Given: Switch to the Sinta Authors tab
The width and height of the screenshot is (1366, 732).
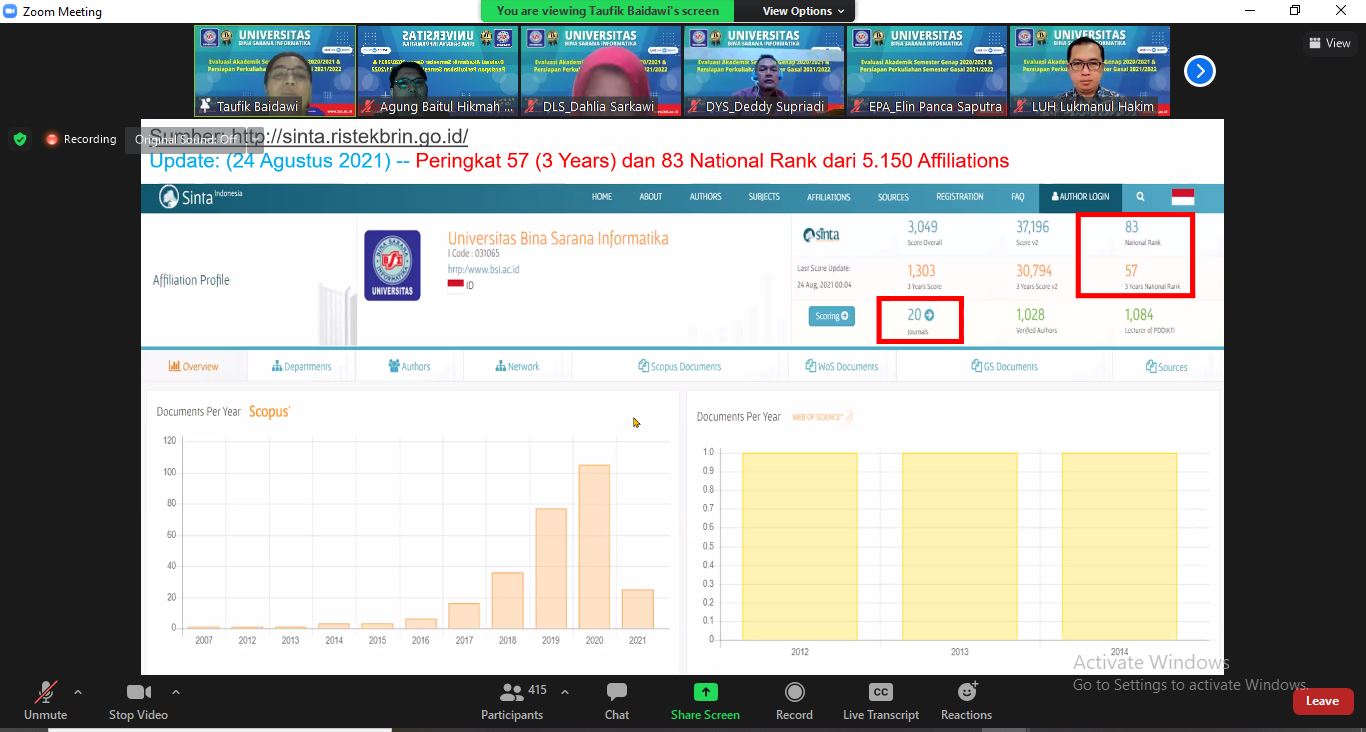Looking at the screenshot, I should coord(409,366).
